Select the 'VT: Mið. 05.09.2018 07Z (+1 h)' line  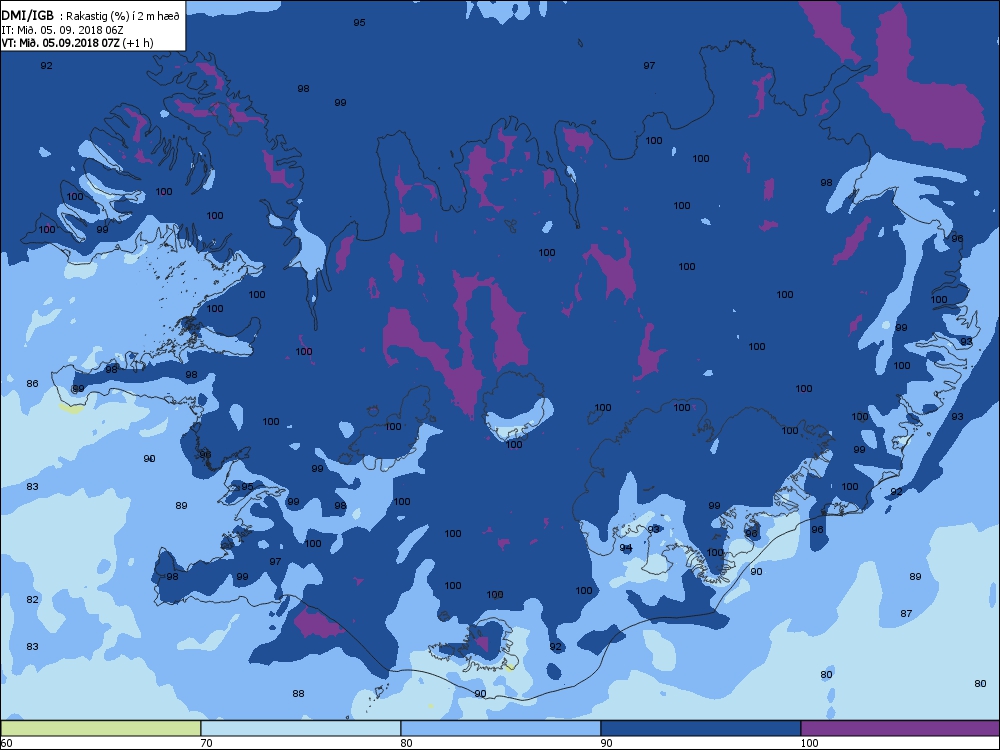(77, 43)
